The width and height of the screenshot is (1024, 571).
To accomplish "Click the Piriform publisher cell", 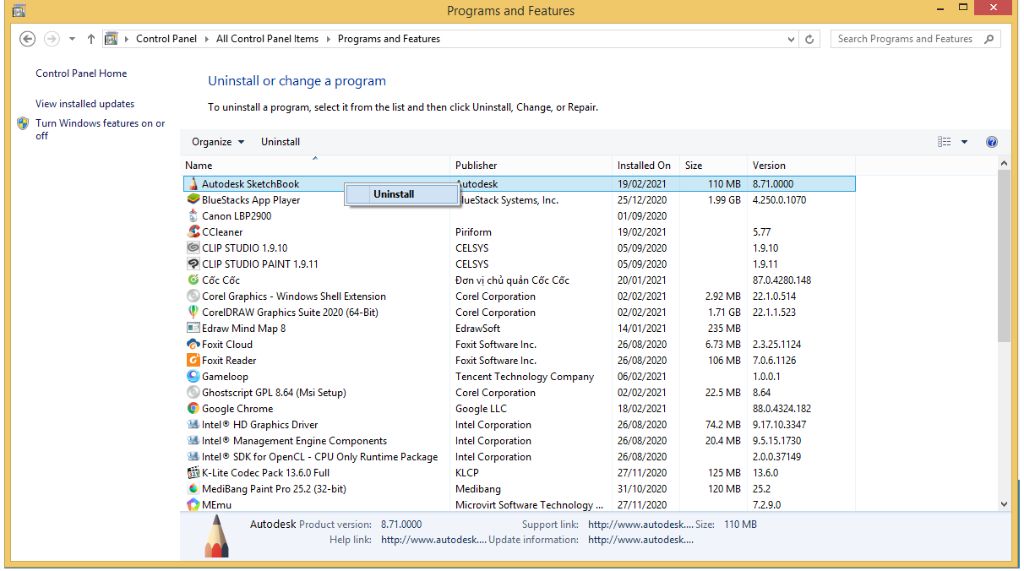I will pos(473,232).
